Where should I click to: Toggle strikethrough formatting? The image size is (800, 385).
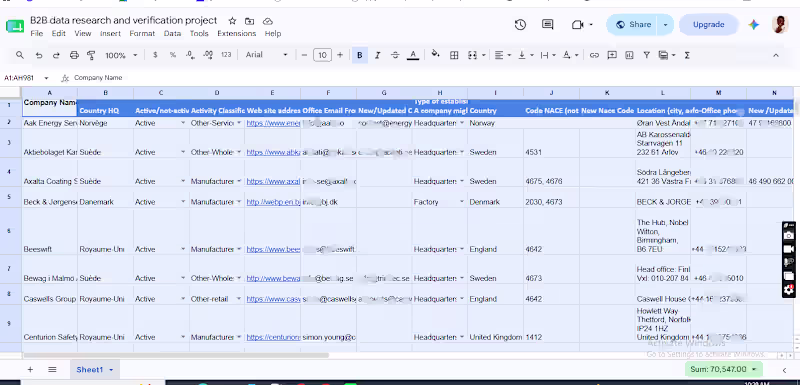395,55
